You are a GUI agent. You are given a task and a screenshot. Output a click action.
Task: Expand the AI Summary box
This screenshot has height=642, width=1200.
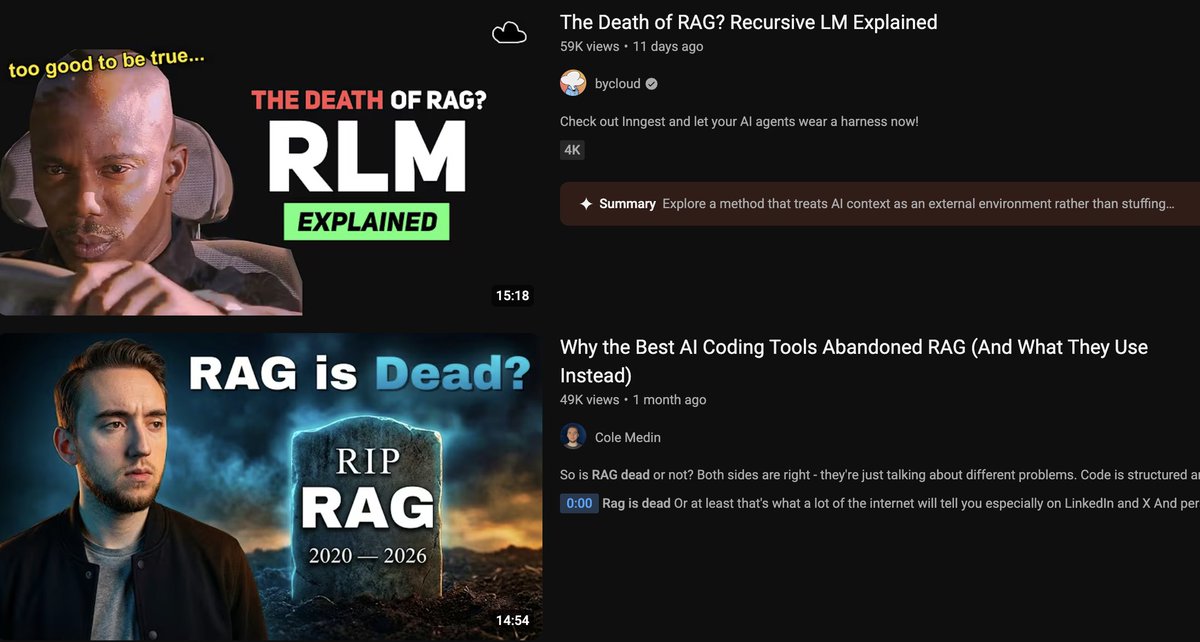[x=880, y=204]
